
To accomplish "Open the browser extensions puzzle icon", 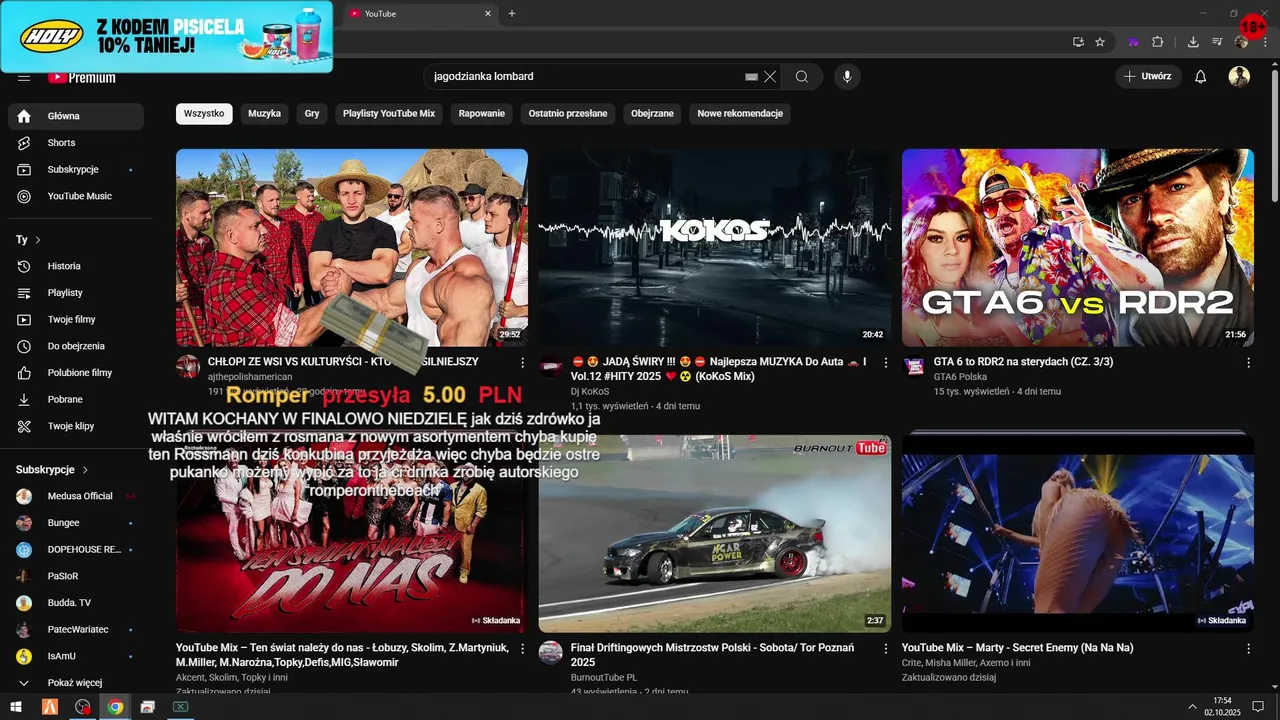I will point(1158,42).
